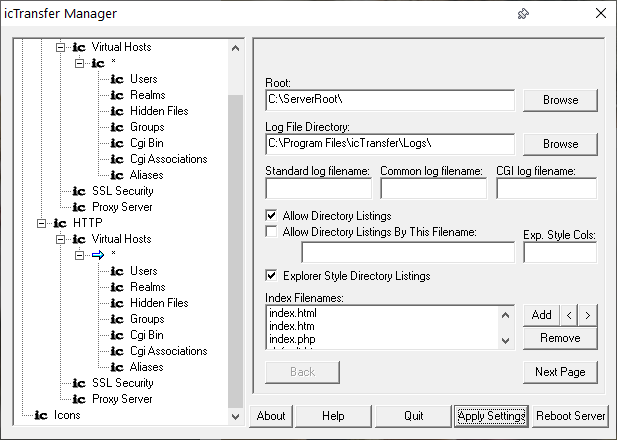Open the About dialog

[x=271, y=416]
